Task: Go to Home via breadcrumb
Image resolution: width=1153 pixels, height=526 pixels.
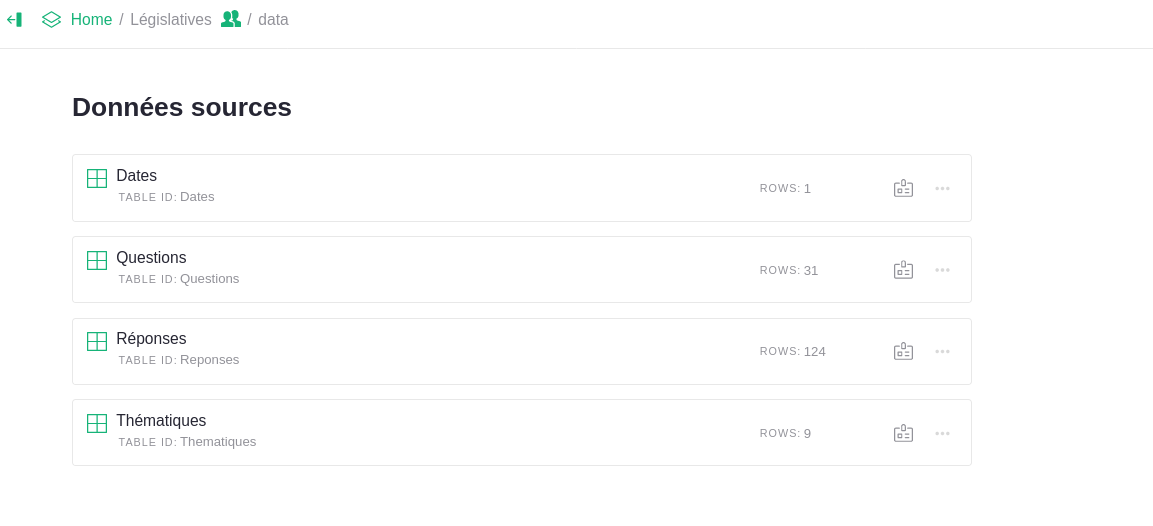Action: pos(91,20)
